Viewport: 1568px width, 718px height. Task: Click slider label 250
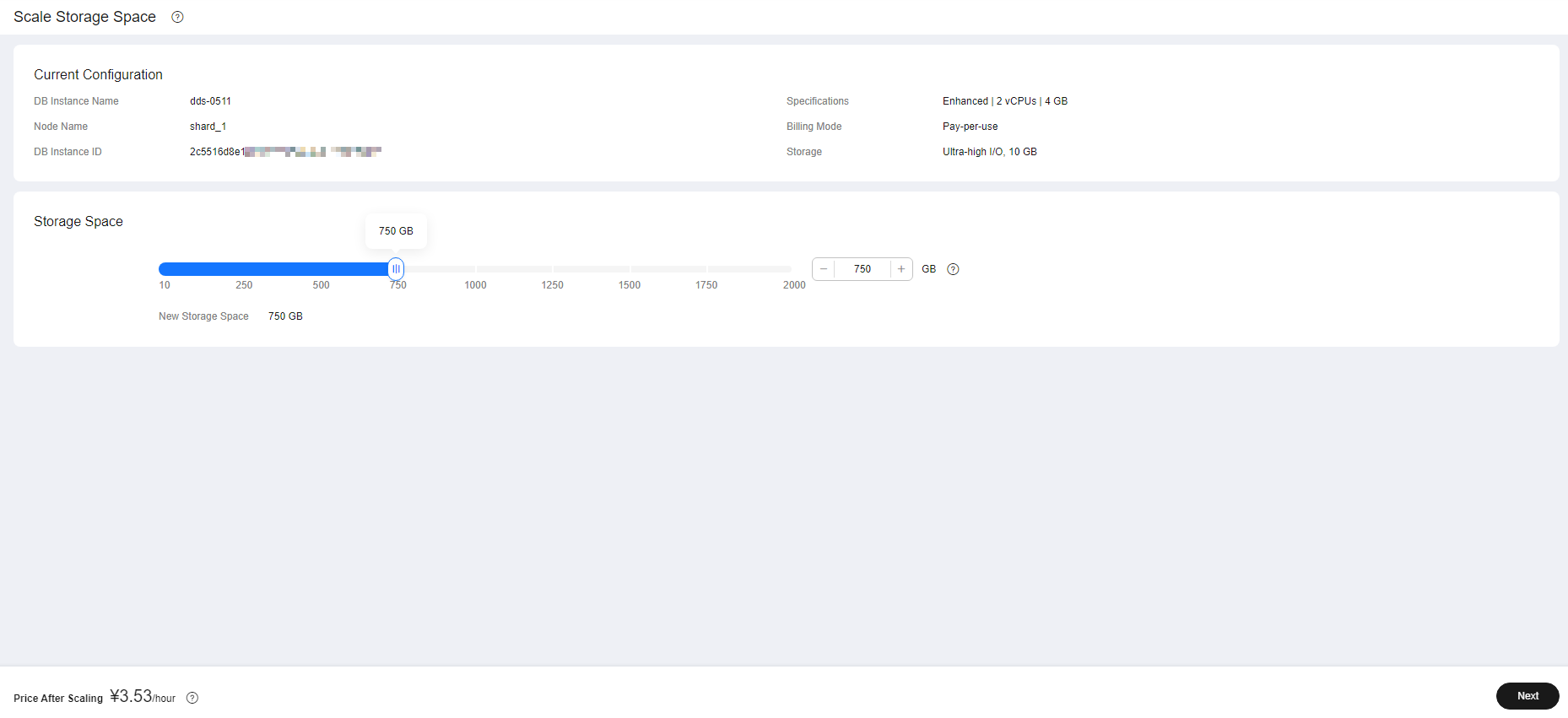tap(244, 285)
